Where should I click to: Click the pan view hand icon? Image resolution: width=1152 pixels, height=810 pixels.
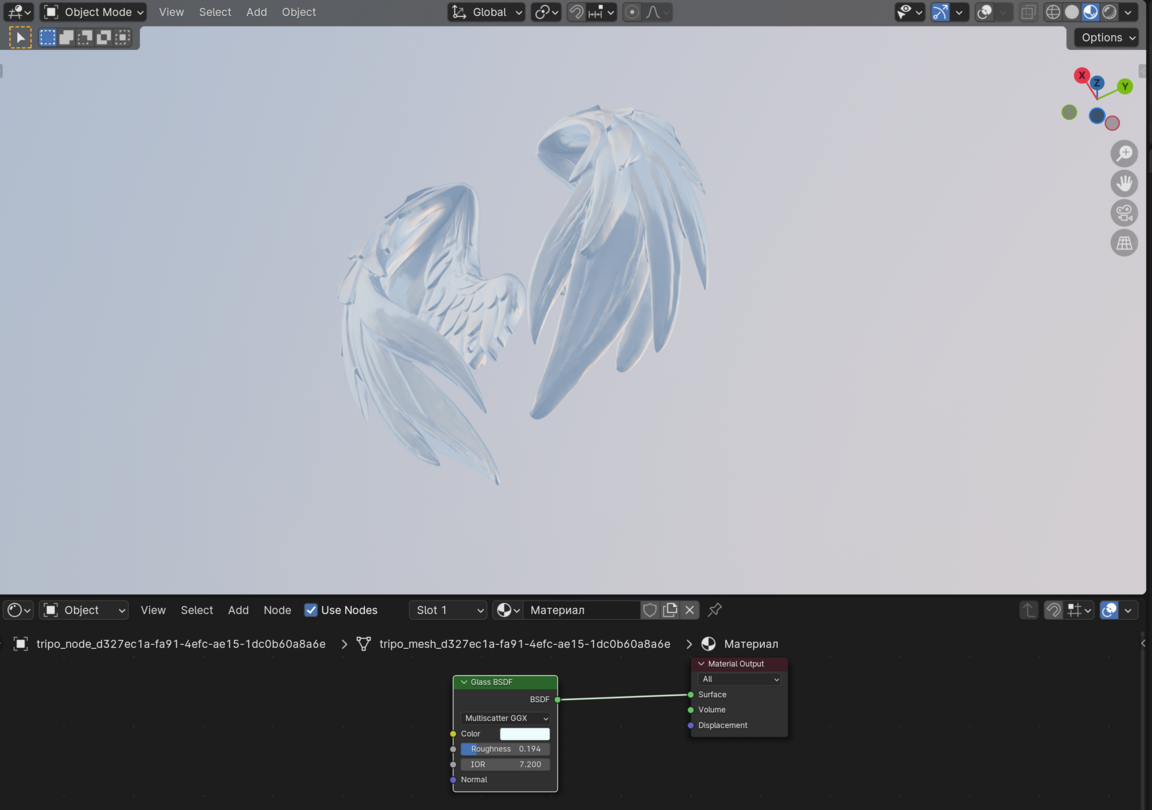(x=1124, y=183)
